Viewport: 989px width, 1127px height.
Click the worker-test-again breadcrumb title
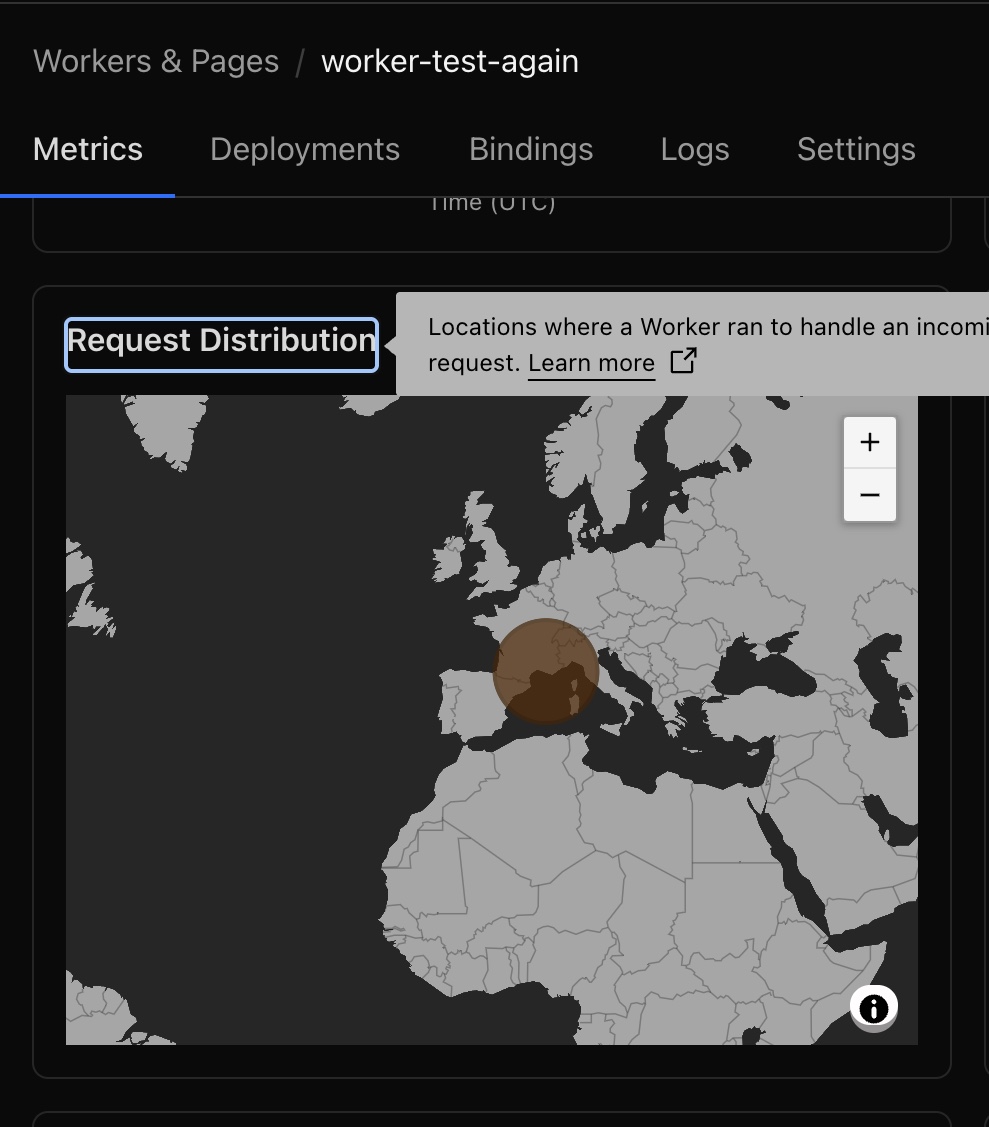(x=450, y=61)
